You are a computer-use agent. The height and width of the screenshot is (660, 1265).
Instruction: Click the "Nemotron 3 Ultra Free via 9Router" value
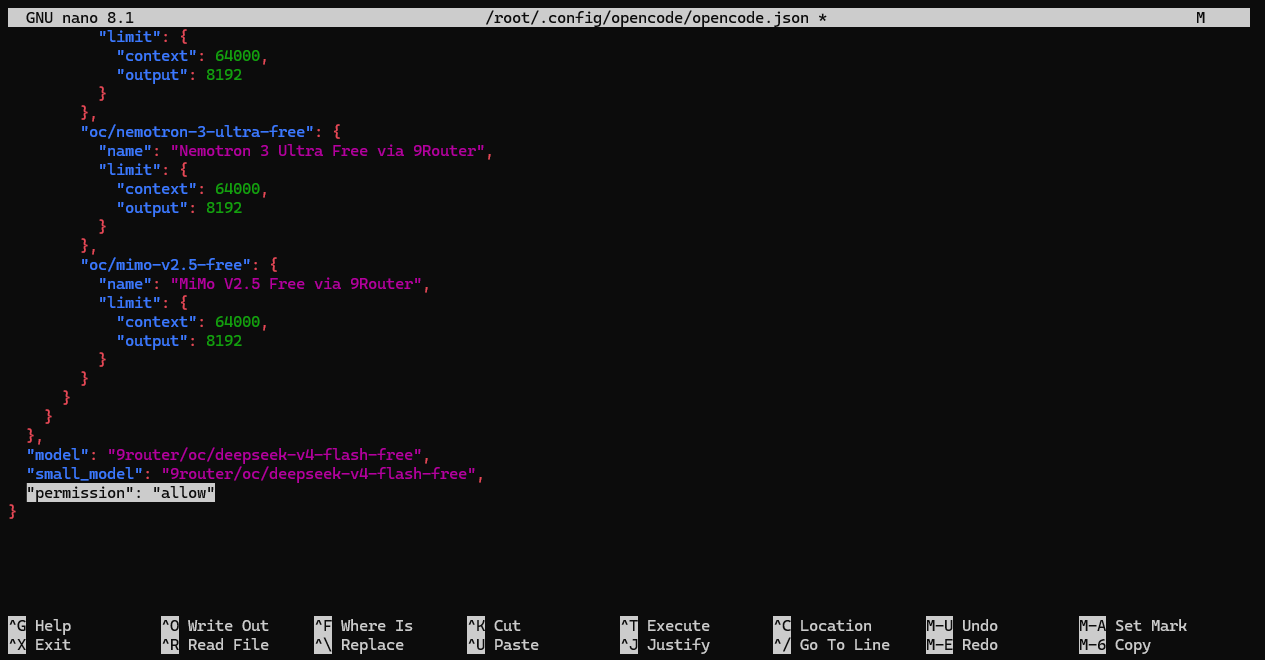click(x=327, y=151)
